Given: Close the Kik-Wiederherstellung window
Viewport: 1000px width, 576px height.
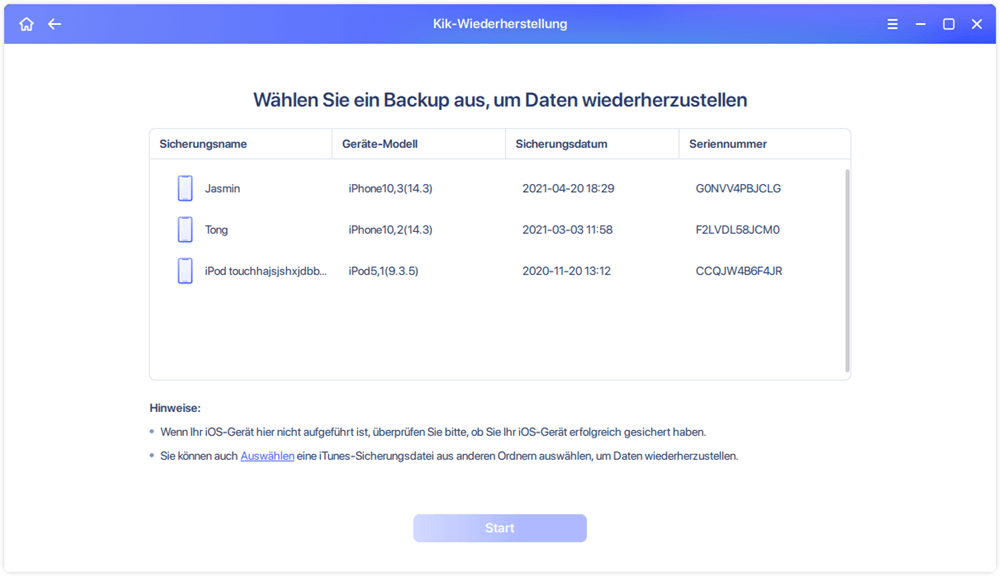Looking at the screenshot, I should tap(976, 24).
